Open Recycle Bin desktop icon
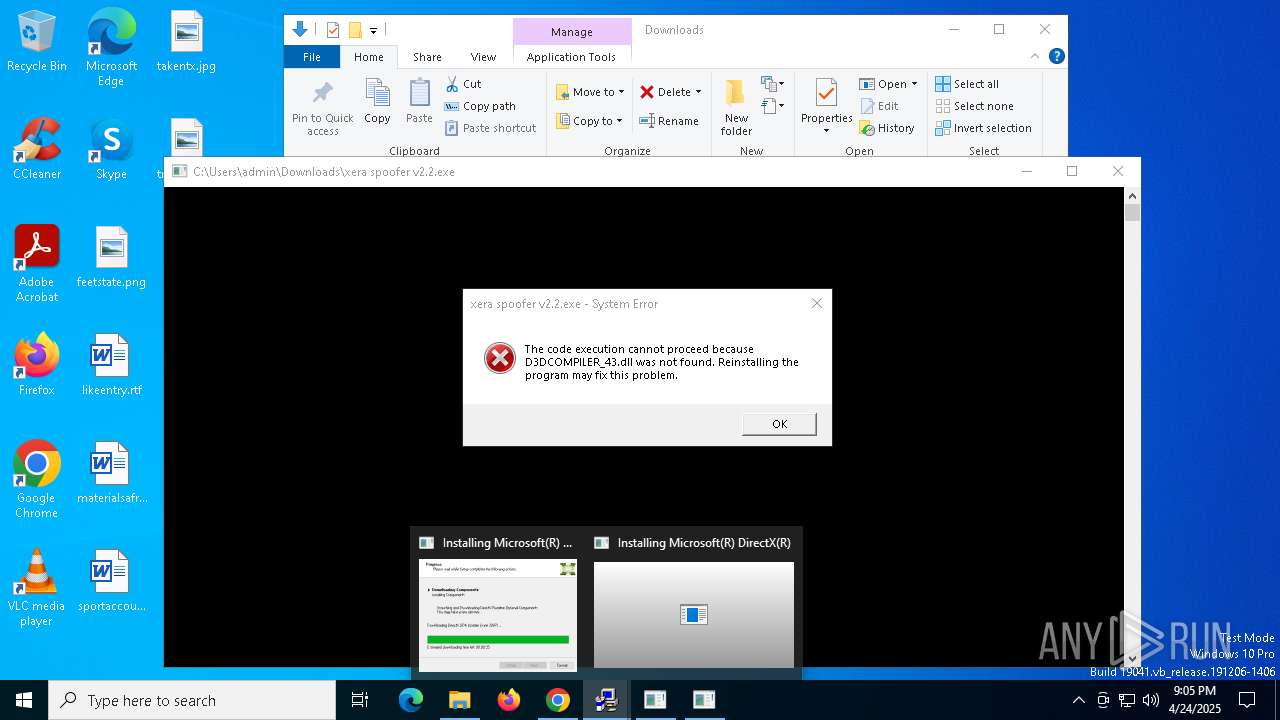Viewport: 1280px width, 720px height. tap(37, 42)
